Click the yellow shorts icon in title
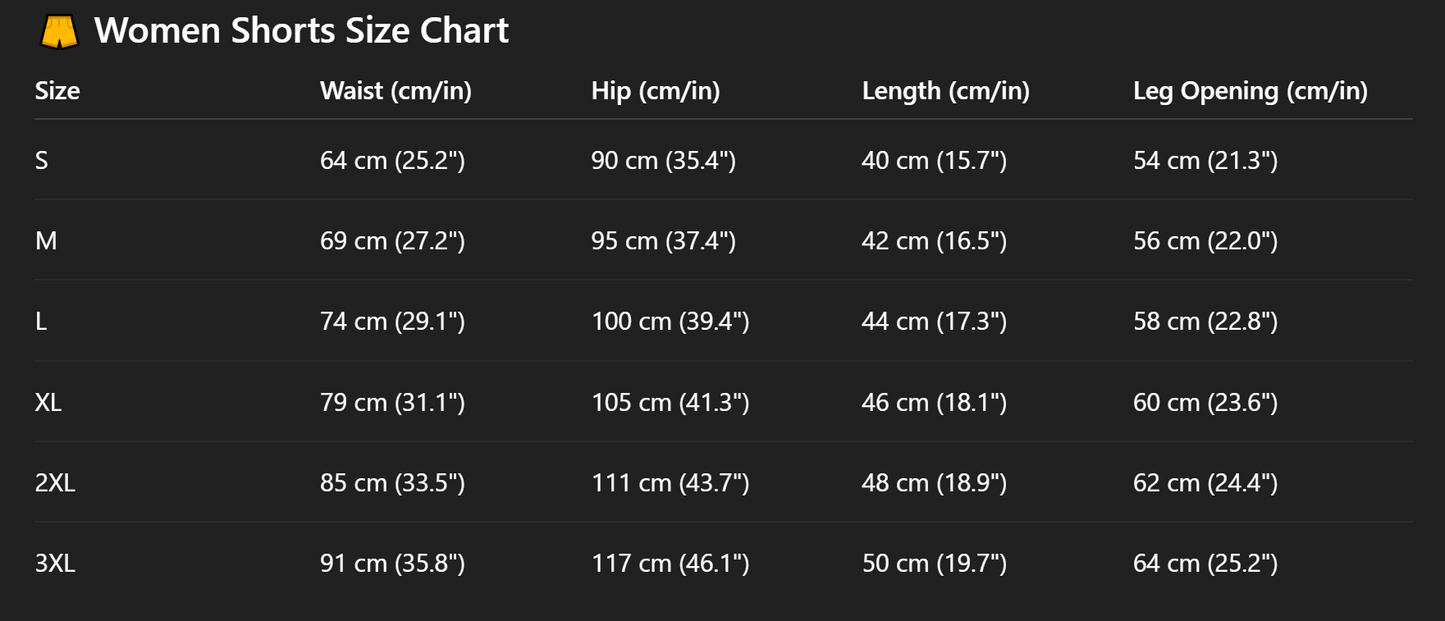 pos(59,31)
